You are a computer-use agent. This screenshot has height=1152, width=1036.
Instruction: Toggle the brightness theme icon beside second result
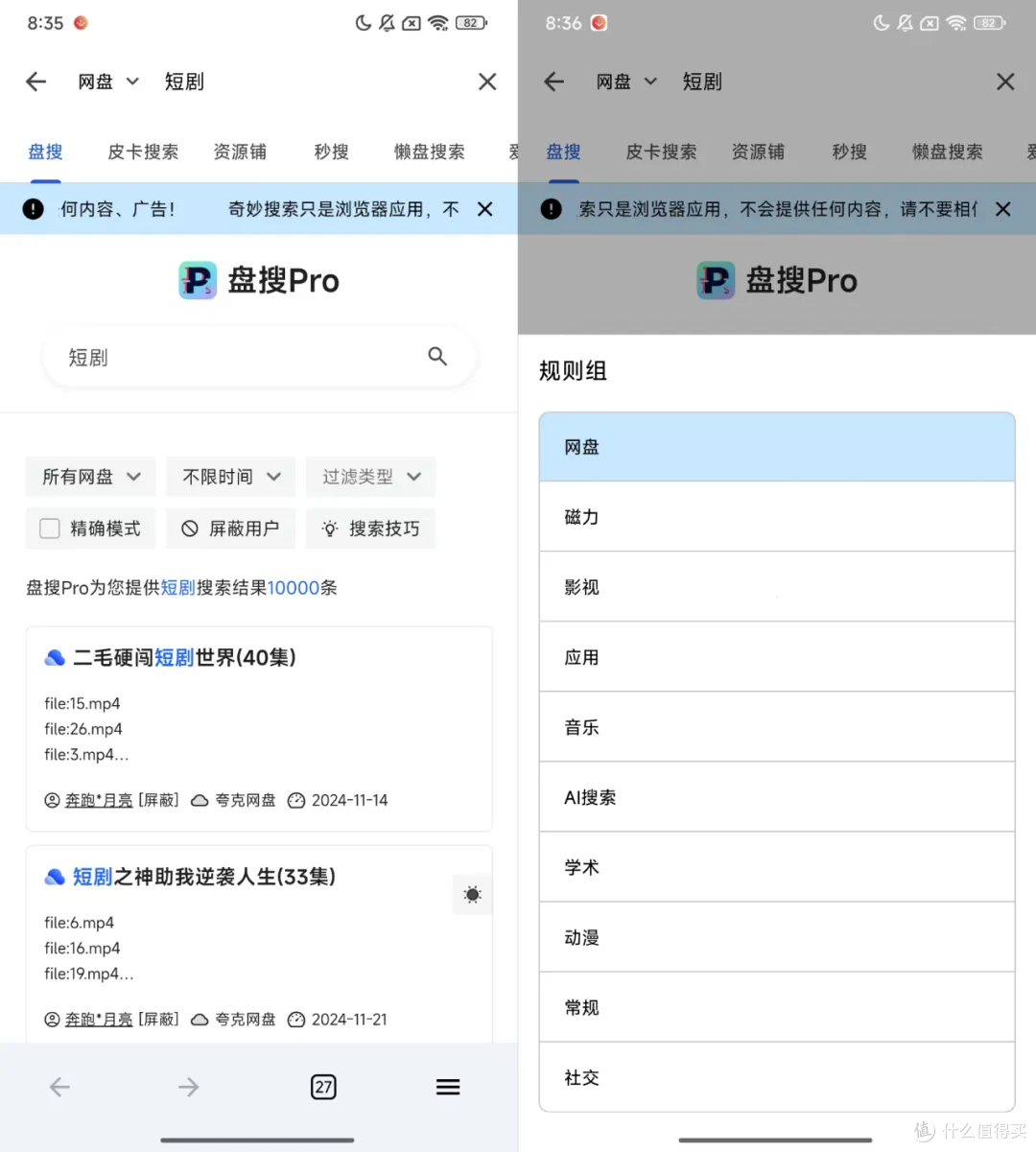point(472,895)
